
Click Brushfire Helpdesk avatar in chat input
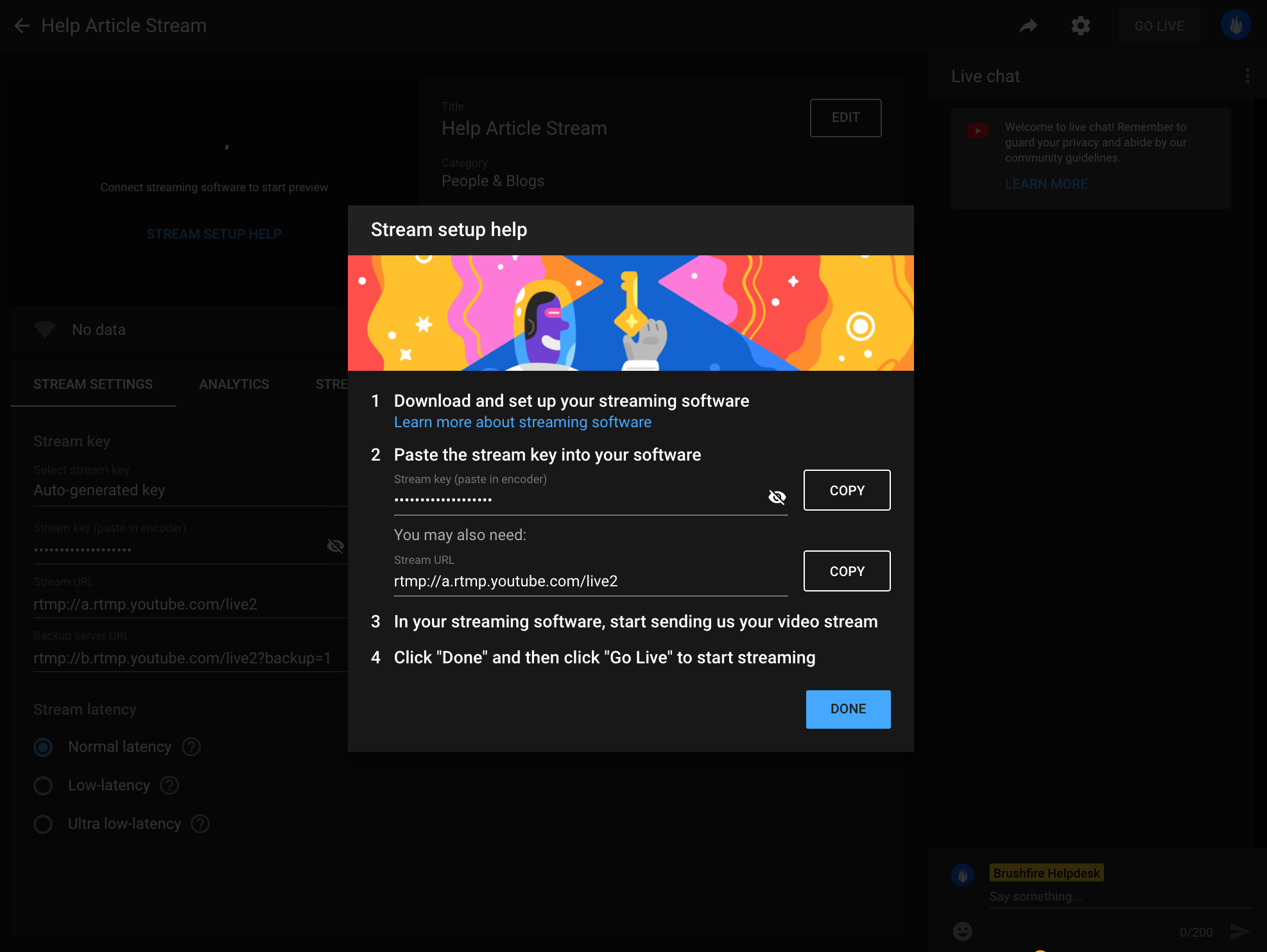pyautogui.click(x=962, y=874)
